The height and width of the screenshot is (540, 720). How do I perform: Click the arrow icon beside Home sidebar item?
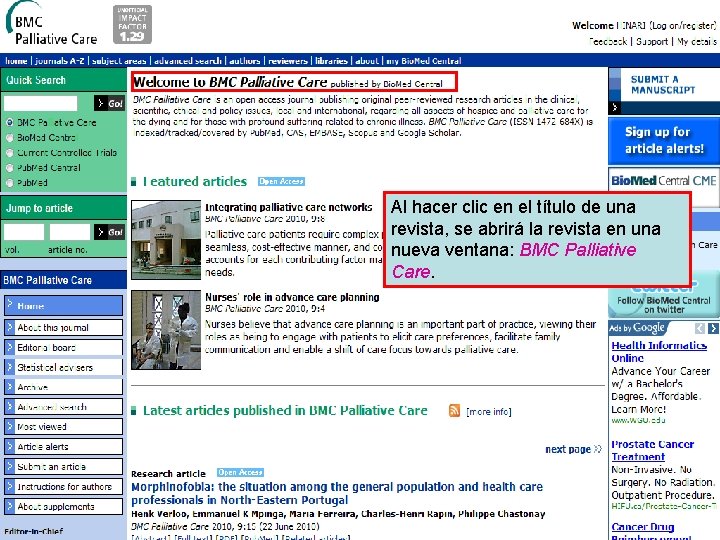[10, 305]
